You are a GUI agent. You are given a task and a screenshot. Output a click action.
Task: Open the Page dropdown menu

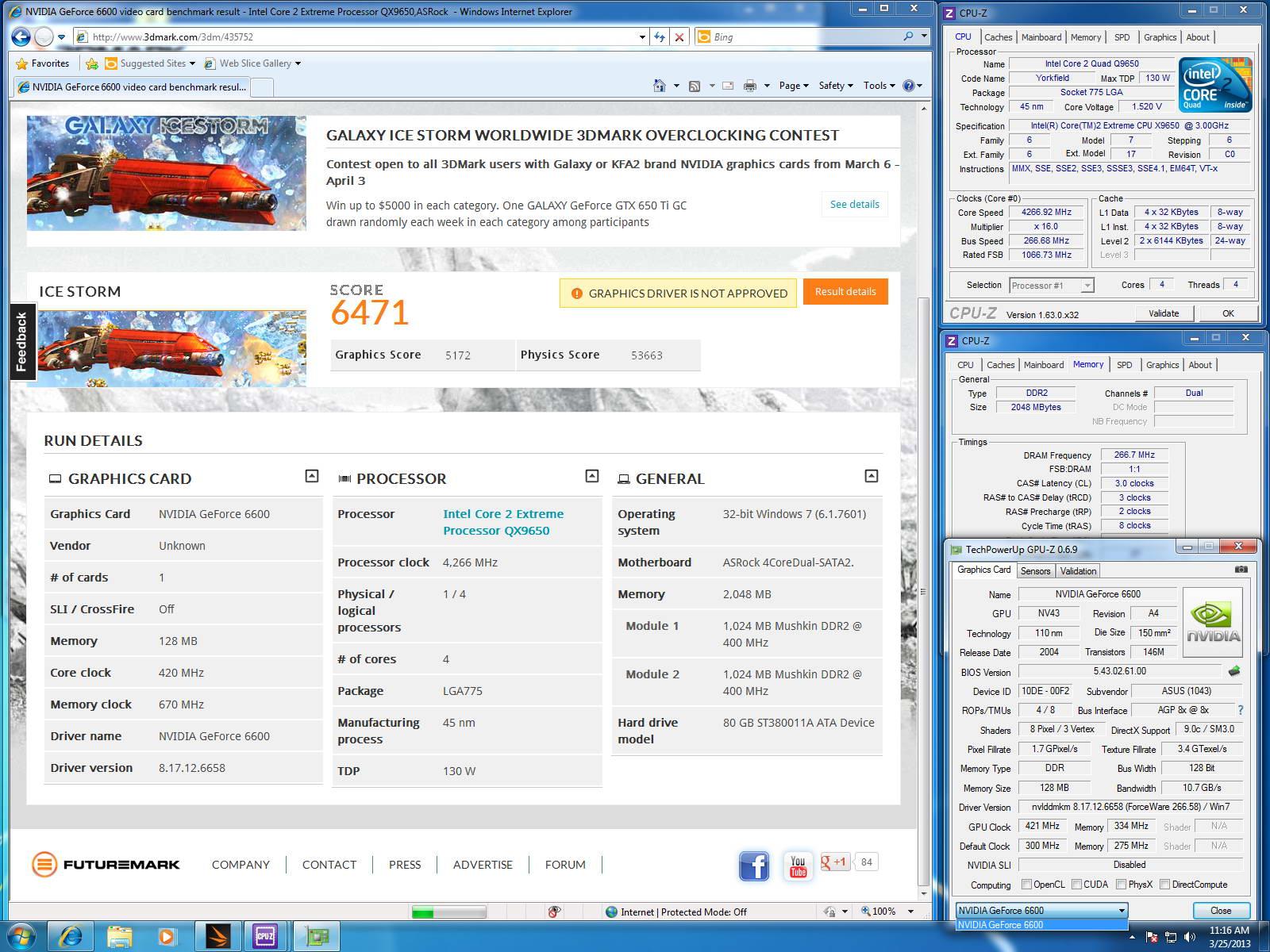[x=794, y=86]
